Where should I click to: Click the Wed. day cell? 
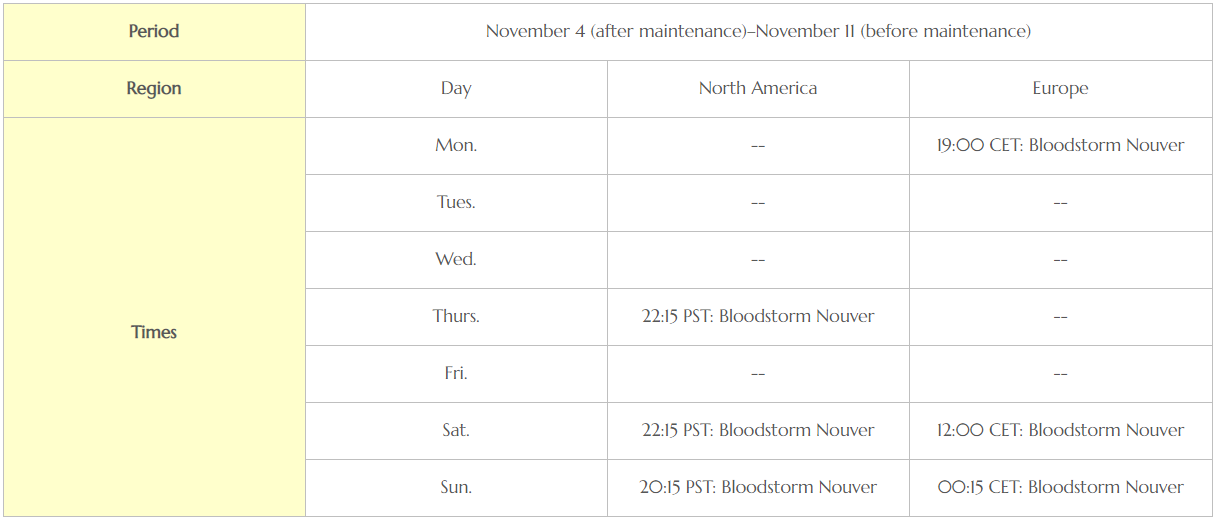(x=456, y=260)
